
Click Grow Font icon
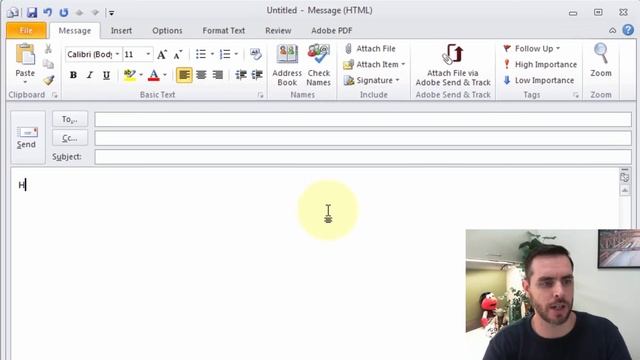coord(162,54)
